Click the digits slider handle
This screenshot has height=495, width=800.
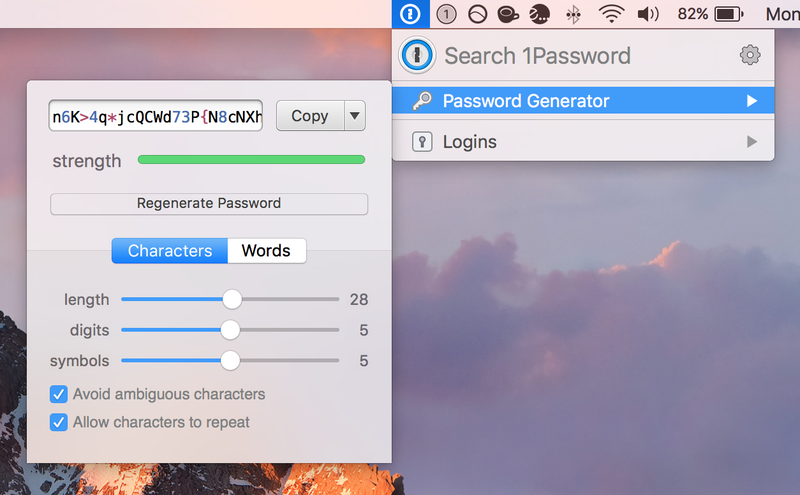[x=230, y=330]
